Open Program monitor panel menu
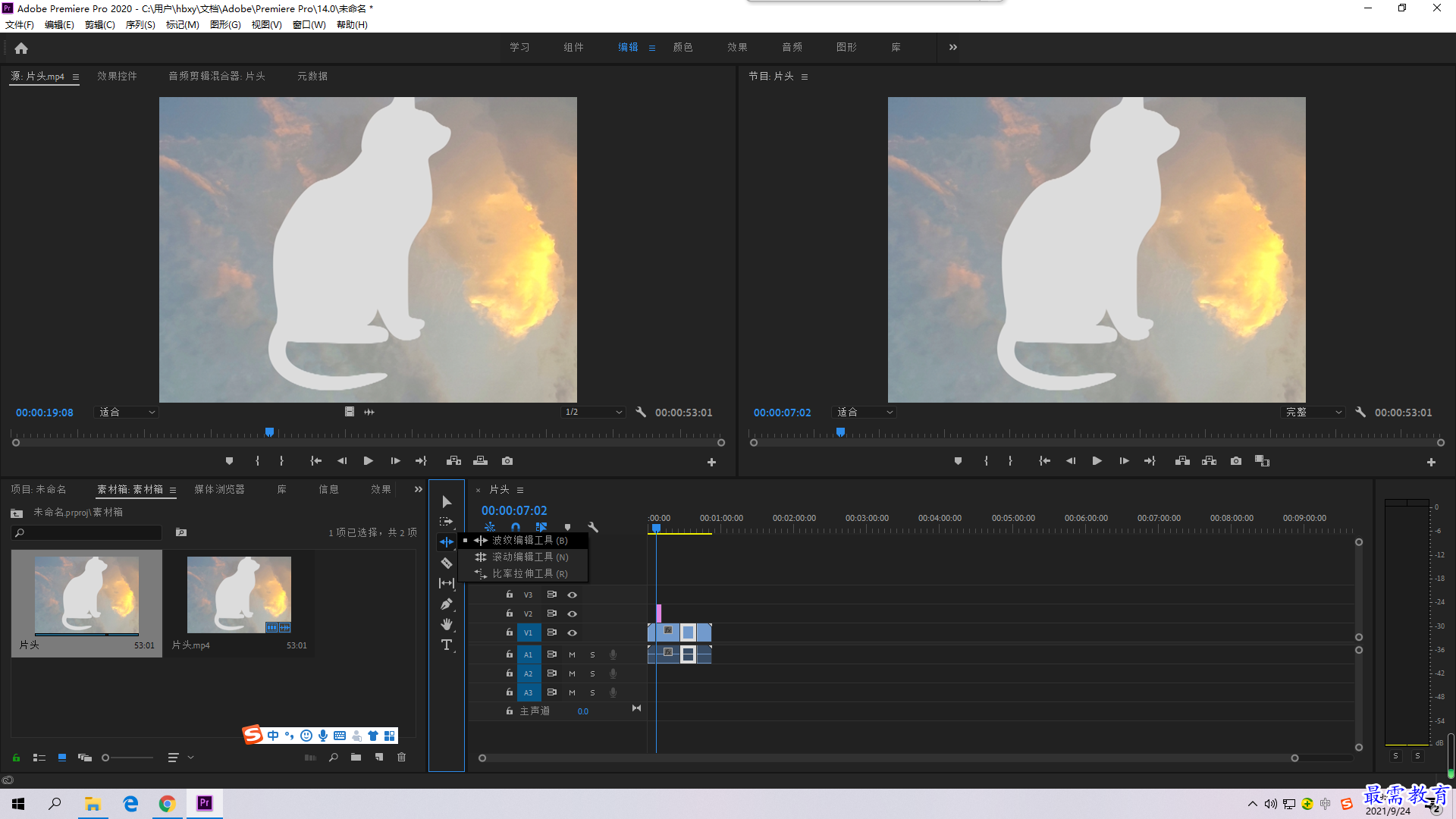 805,77
